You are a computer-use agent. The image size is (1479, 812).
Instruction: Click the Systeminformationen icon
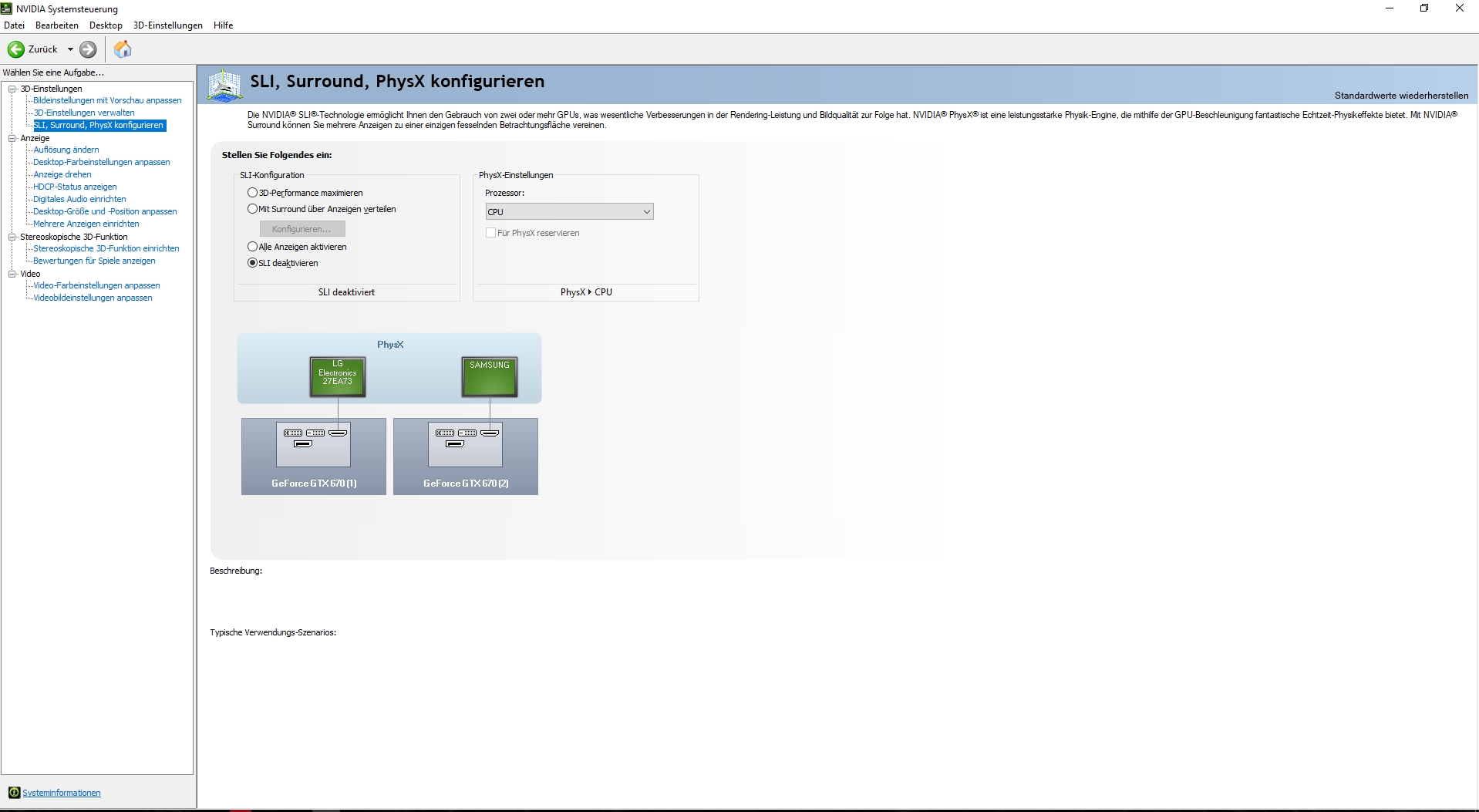(x=14, y=793)
